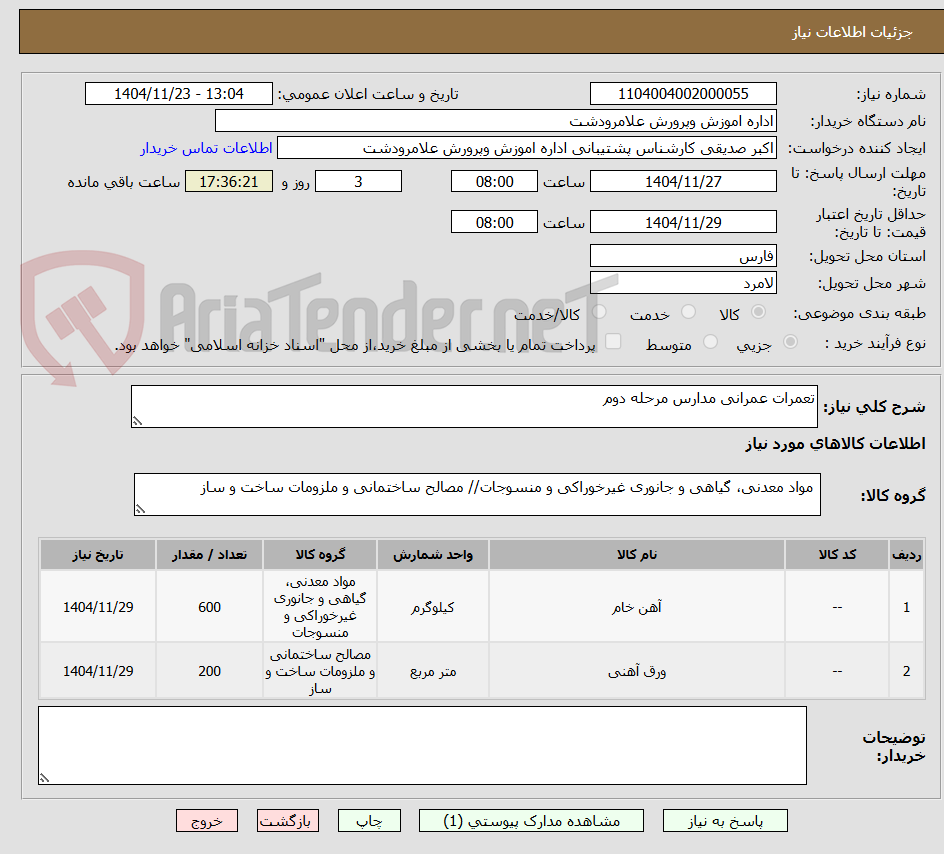Click the need date of آهن خام row

click(98, 607)
